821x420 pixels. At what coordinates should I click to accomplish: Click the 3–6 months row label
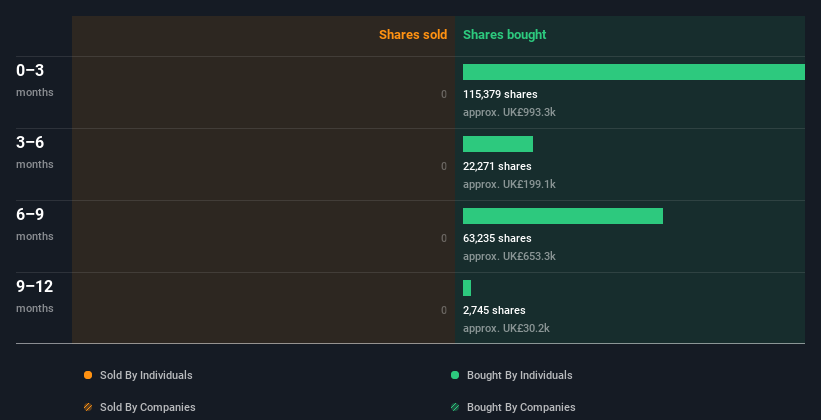coord(35,152)
